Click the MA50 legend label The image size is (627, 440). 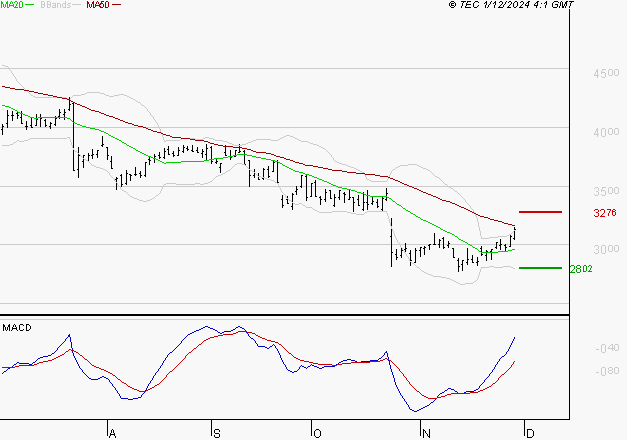98,5
